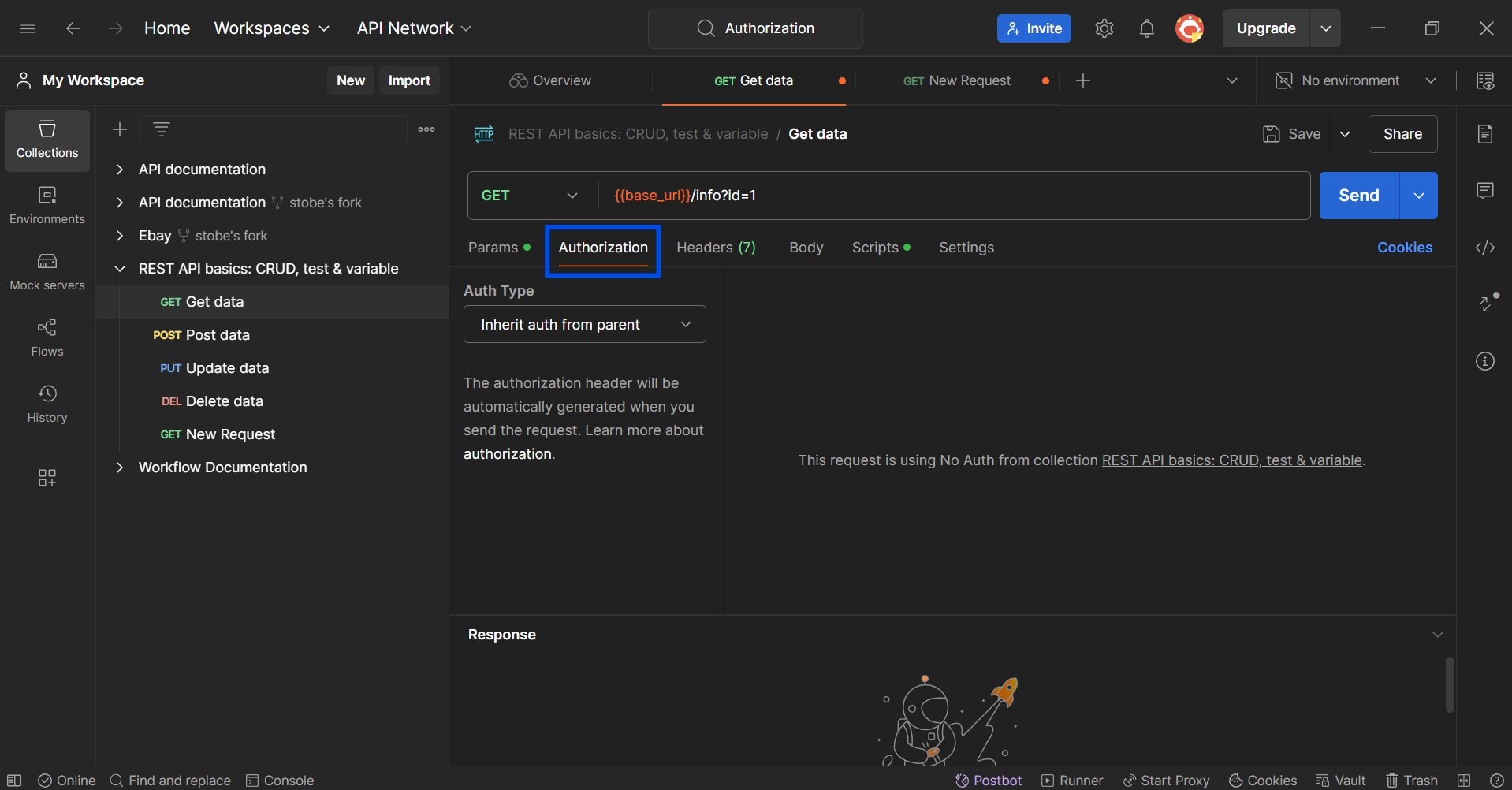Viewport: 1512px width, 790px height.
Task: Open the Upgrade dropdown arrow
Action: [x=1326, y=28]
